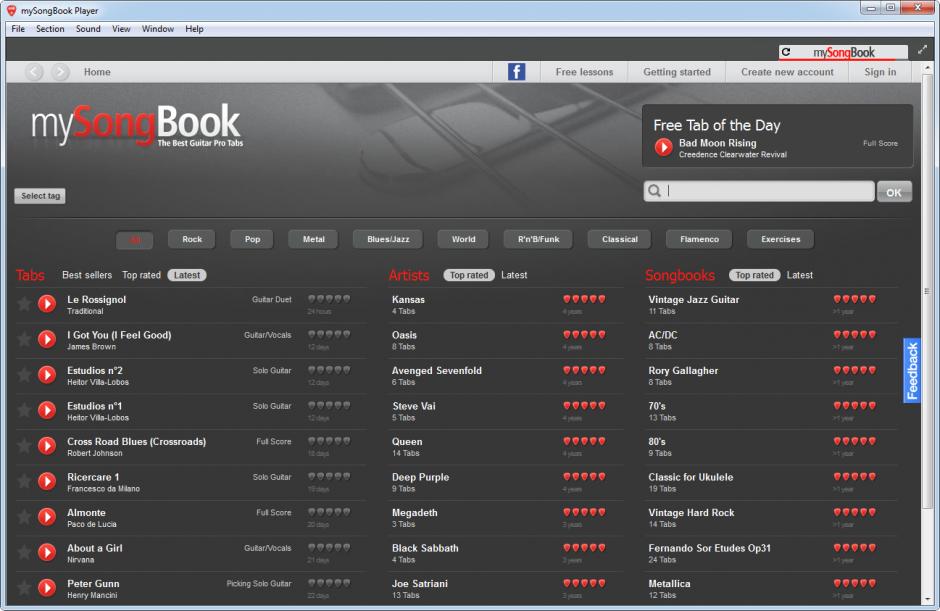Click the mySongBook logo

137,125
